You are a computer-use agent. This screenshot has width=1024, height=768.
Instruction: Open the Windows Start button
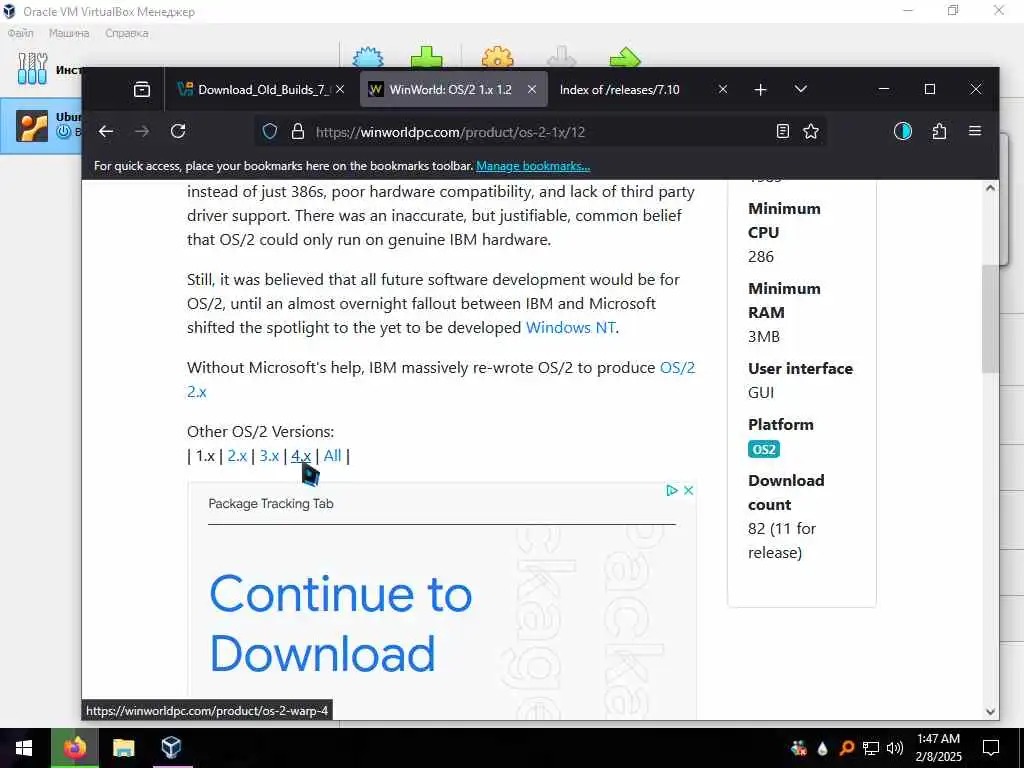pyautogui.click(x=24, y=748)
